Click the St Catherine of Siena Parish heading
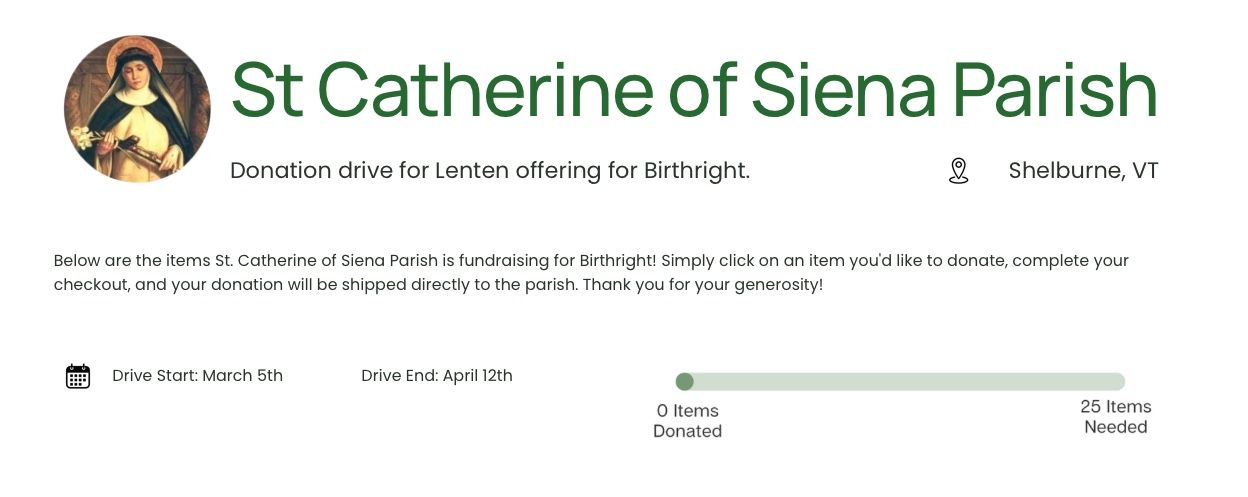Image resolution: width=1248 pixels, height=497 pixels. [x=694, y=91]
